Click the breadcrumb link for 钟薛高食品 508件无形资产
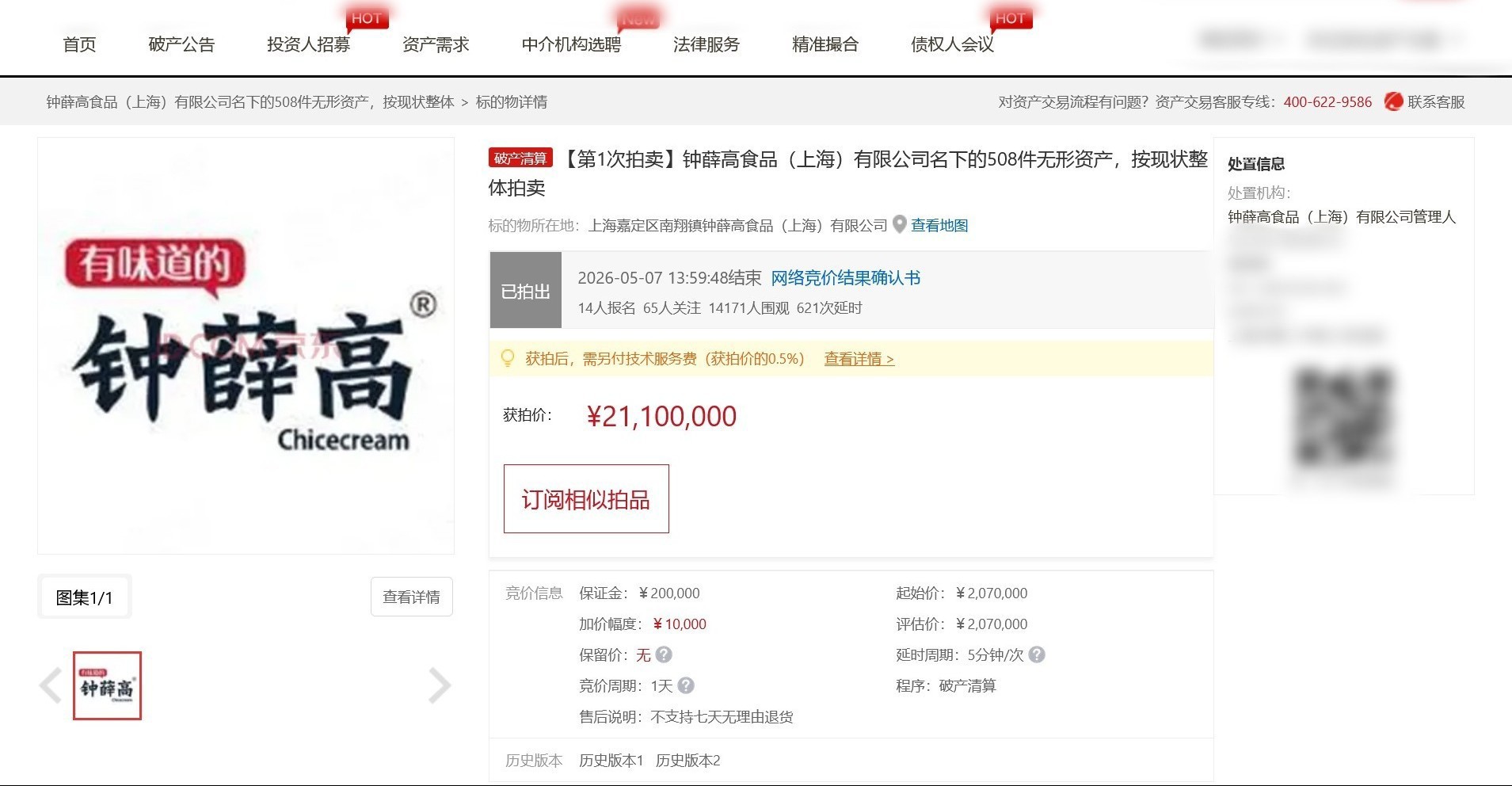 coord(250,102)
